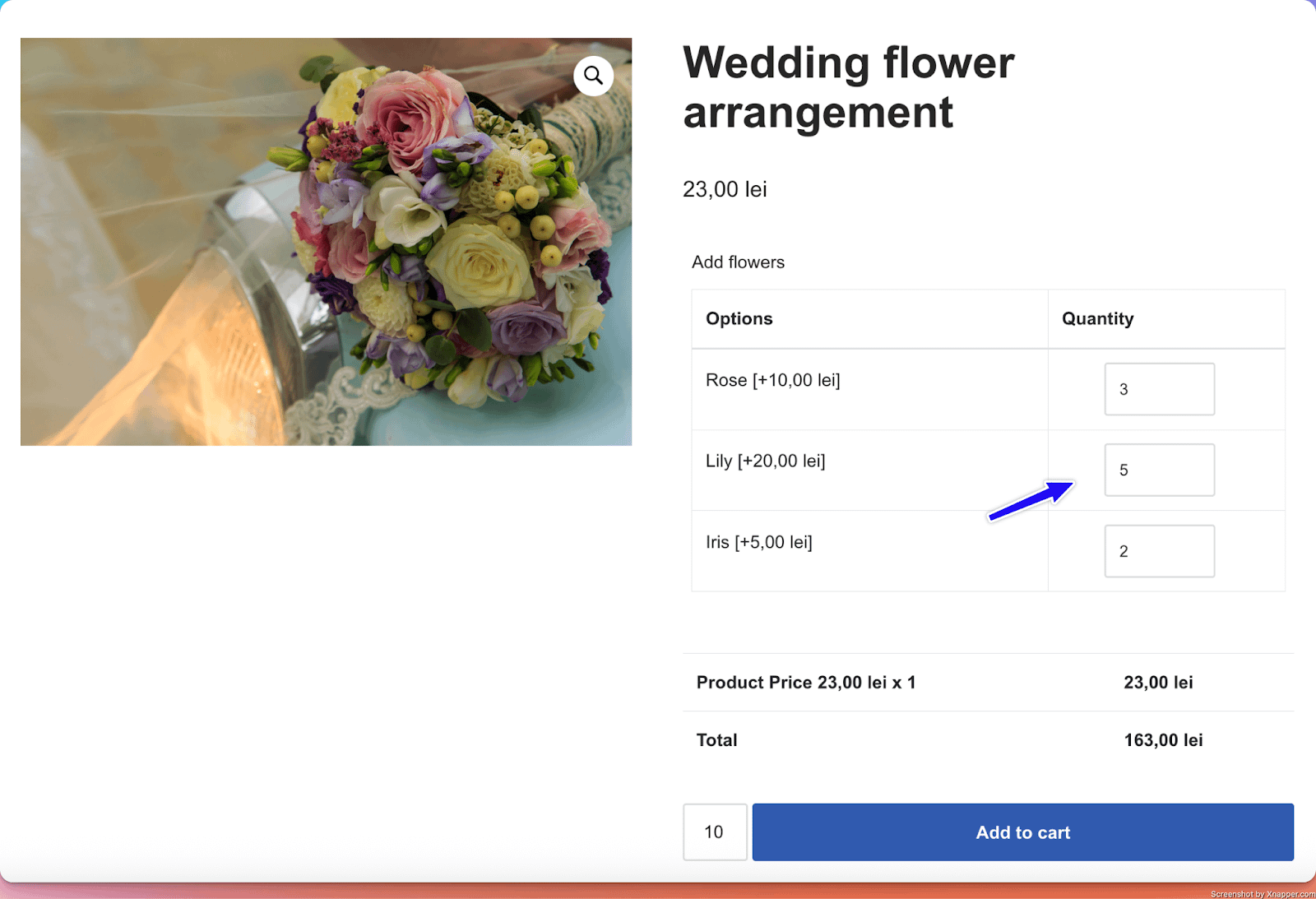Click the blue arrow pointing at Lily quantity
This screenshot has height=899, width=1316.
click(x=1031, y=501)
